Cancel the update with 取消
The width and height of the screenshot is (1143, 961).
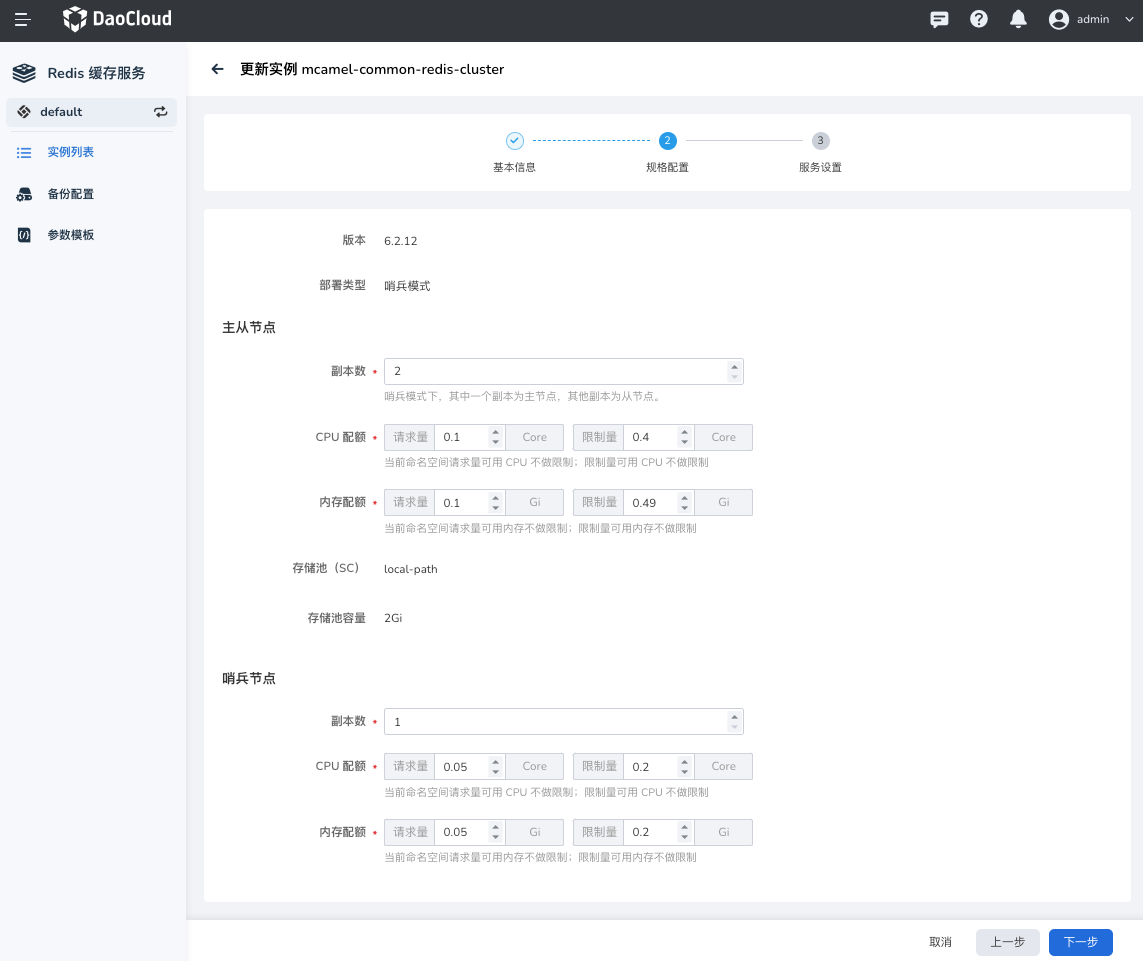point(940,942)
